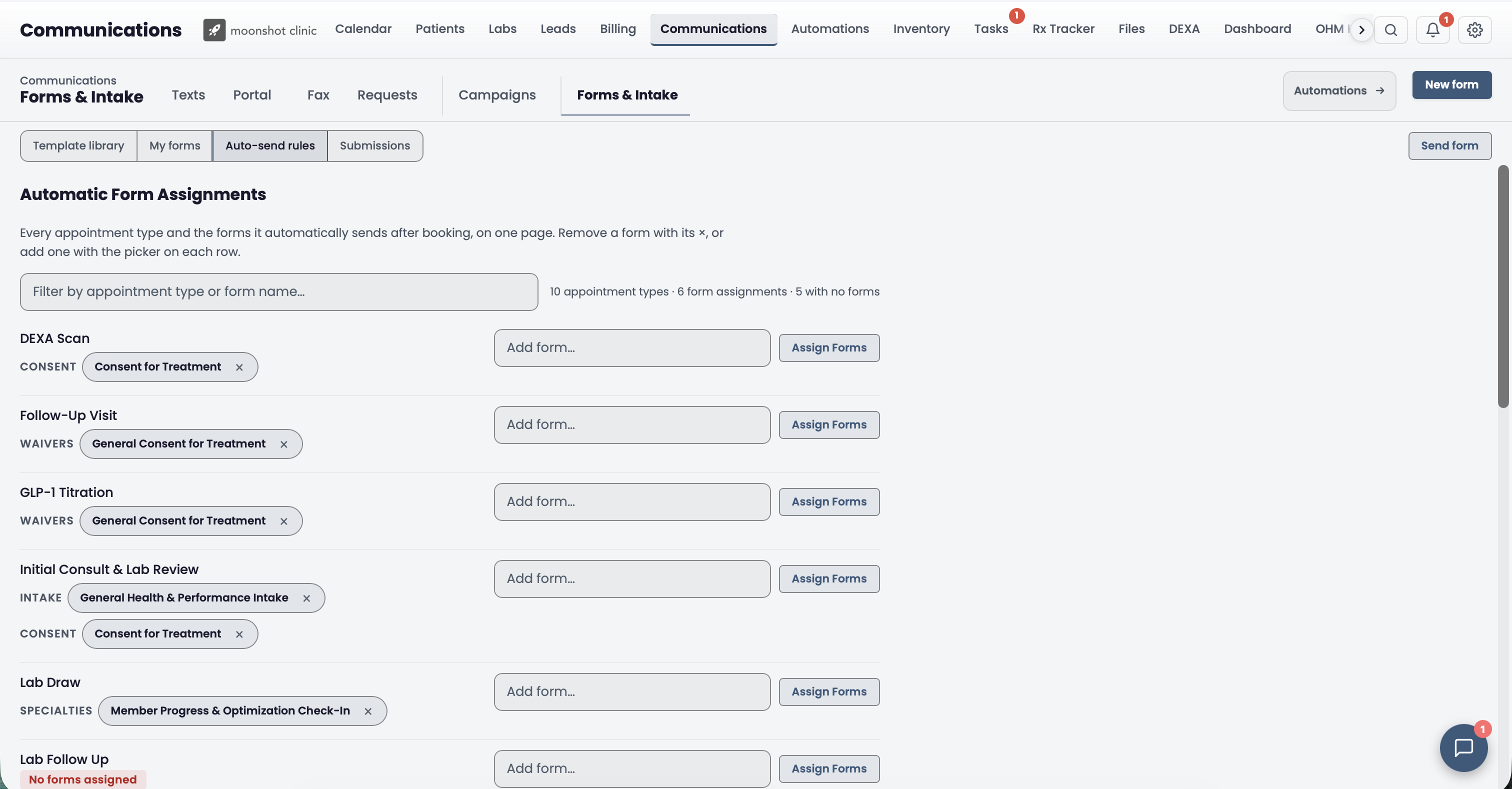Image resolution: width=1512 pixels, height=789 pixels.
Task: Click the No forms assigned label
Action: point(83,779)
